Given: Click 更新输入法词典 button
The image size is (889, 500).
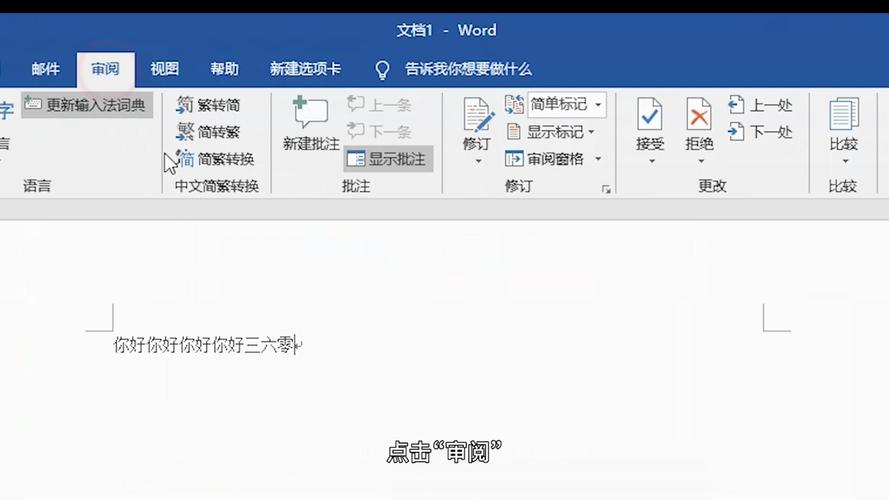Looking at the screenshot, I should tap(87, 105).
